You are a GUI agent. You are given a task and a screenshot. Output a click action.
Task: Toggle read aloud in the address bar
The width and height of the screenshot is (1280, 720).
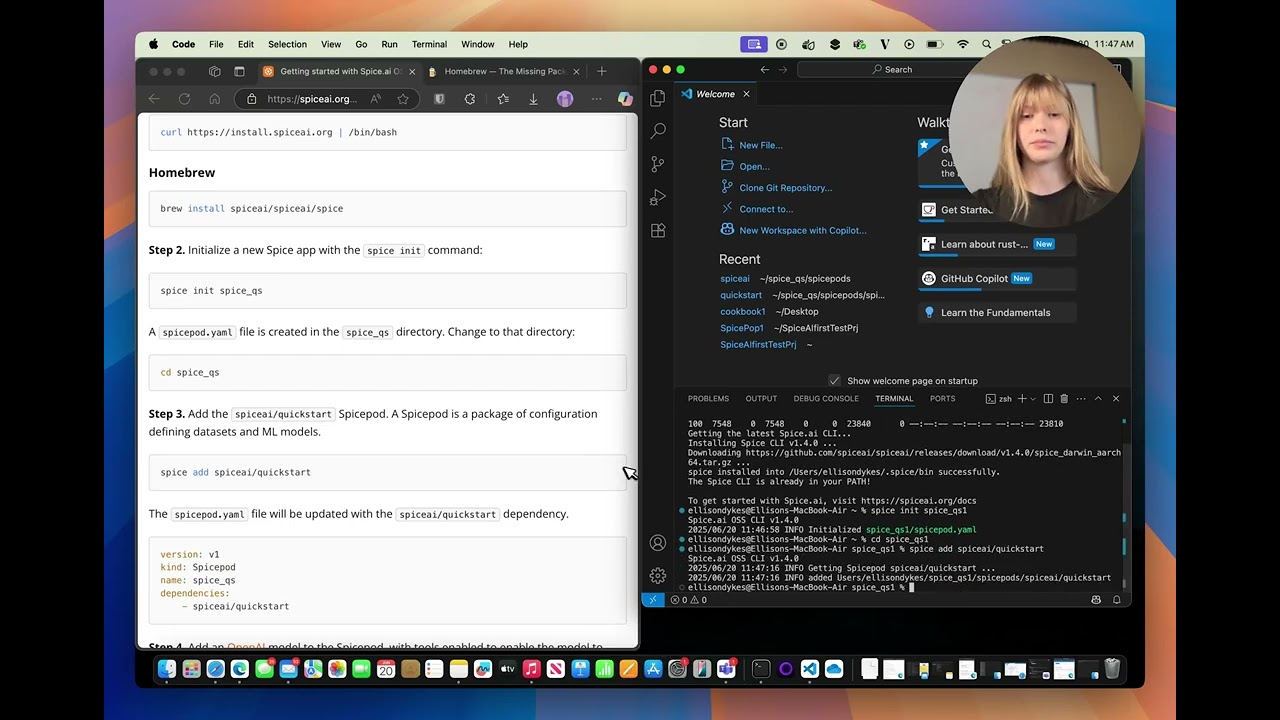[x=376, y=99]
